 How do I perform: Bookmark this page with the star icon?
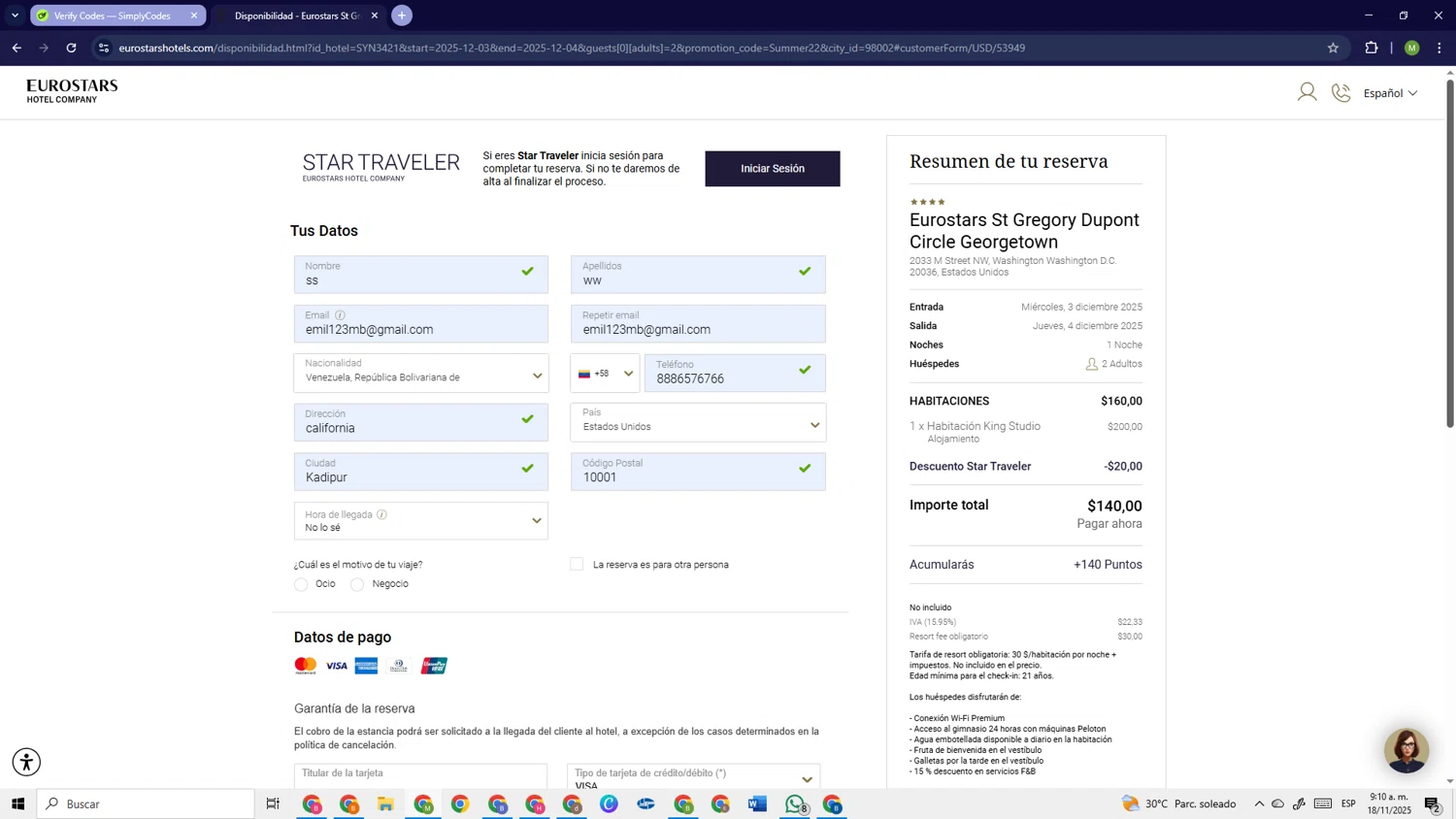point(1333,48)
